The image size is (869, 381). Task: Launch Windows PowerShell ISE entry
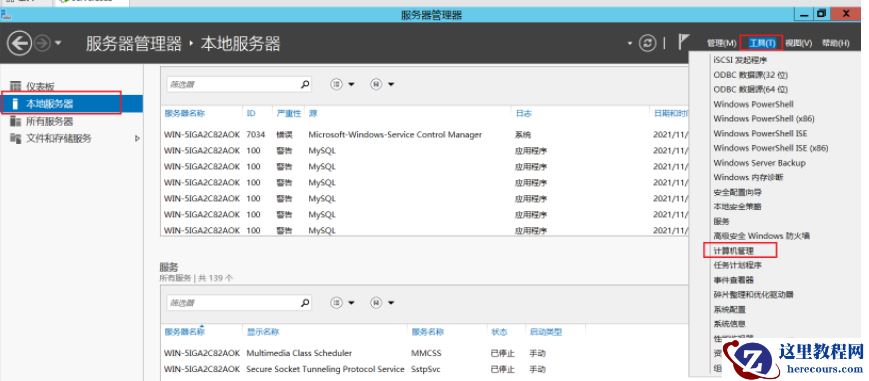click(760, 133)
